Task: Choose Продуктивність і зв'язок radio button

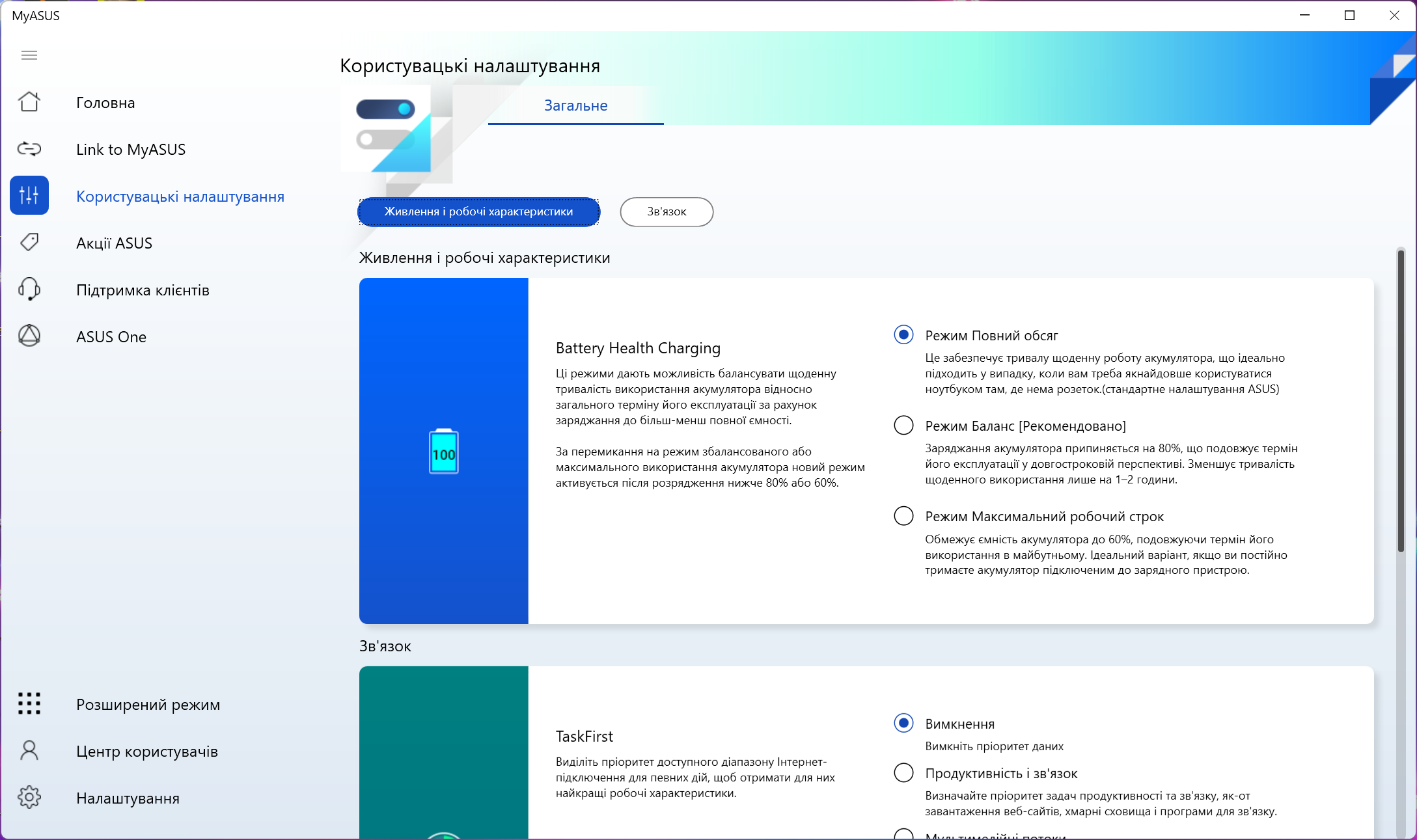Action: point(903,773)
